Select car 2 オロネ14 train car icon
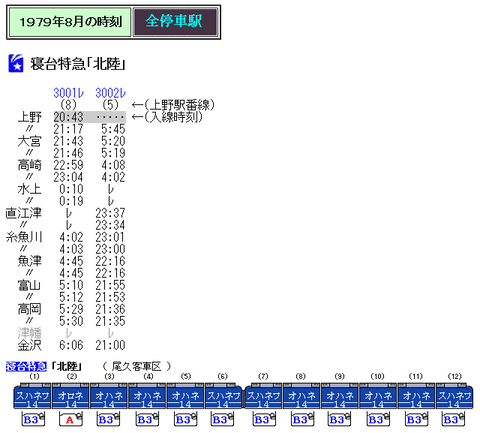The width and height of the screenshot is (480, 433). click(x=70, y=396)
